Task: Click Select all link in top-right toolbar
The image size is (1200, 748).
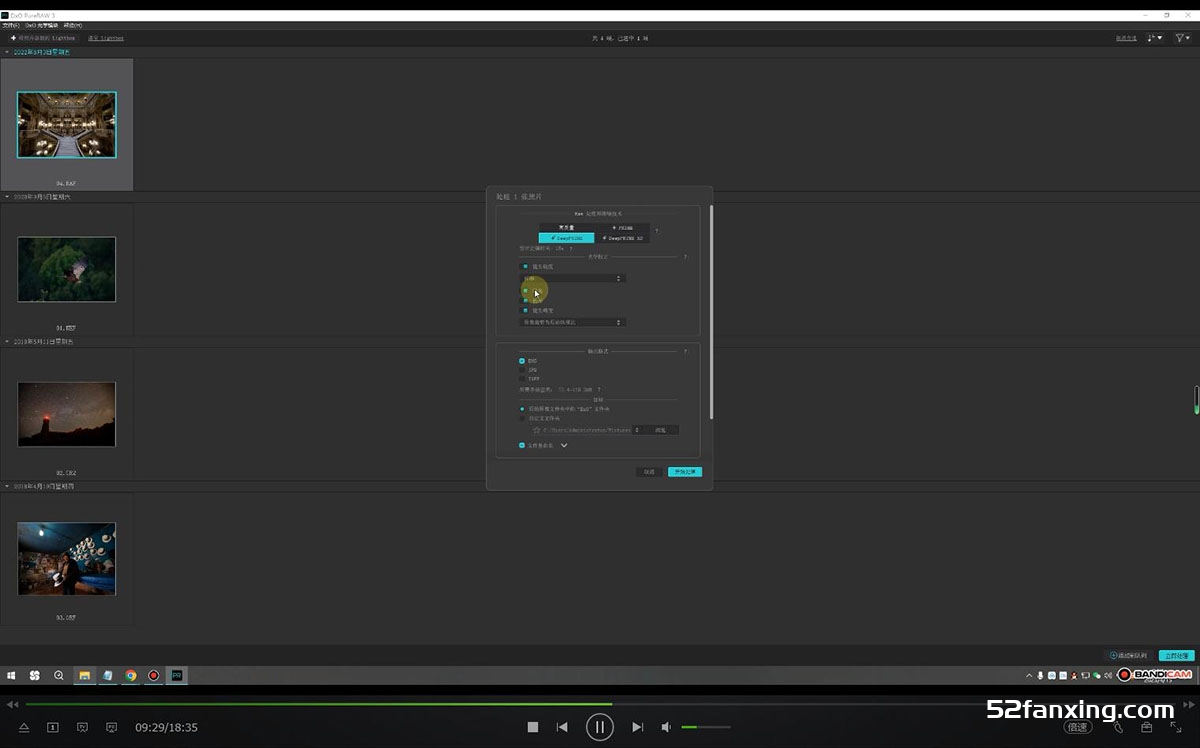Action: click(x=1126, y=38)
